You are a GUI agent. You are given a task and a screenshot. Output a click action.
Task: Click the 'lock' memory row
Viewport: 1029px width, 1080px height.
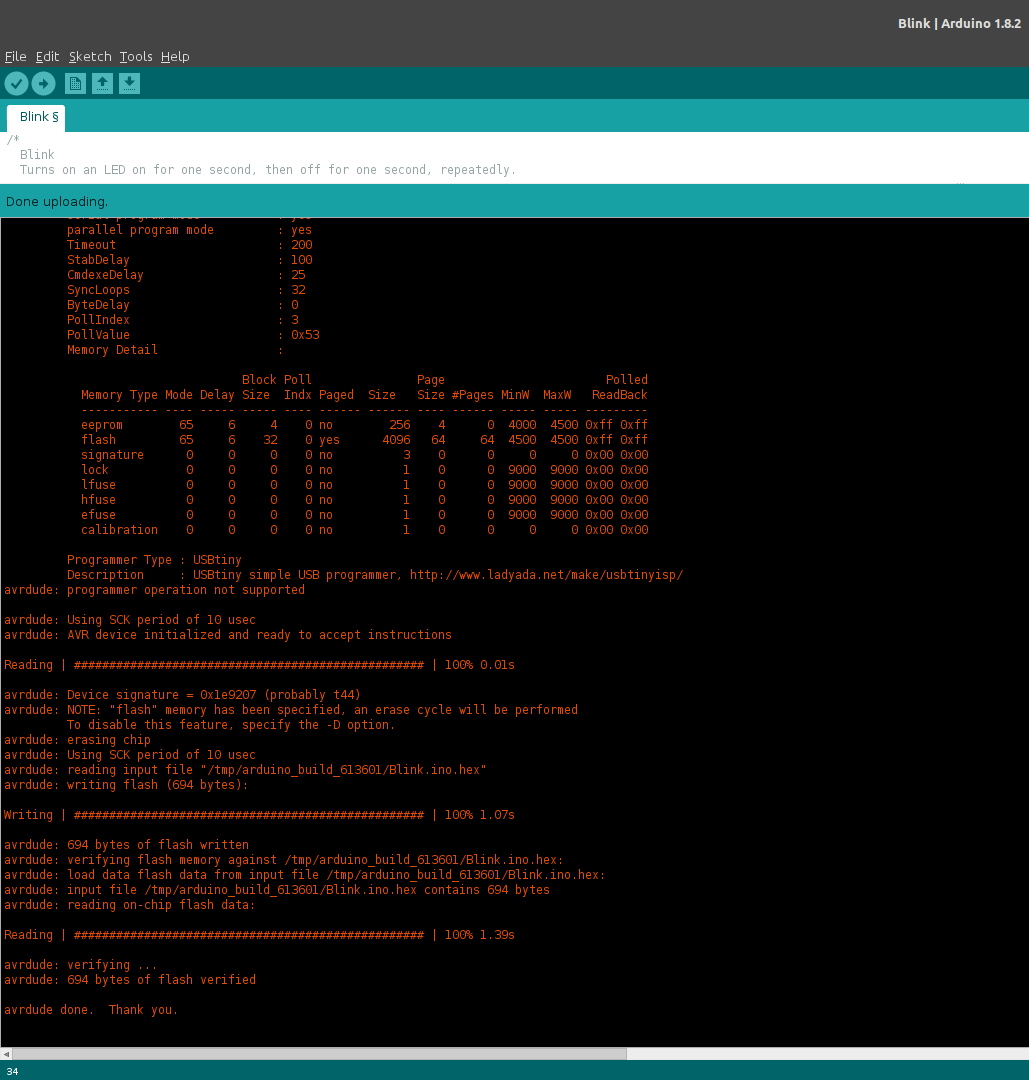[x=364, y=470]
